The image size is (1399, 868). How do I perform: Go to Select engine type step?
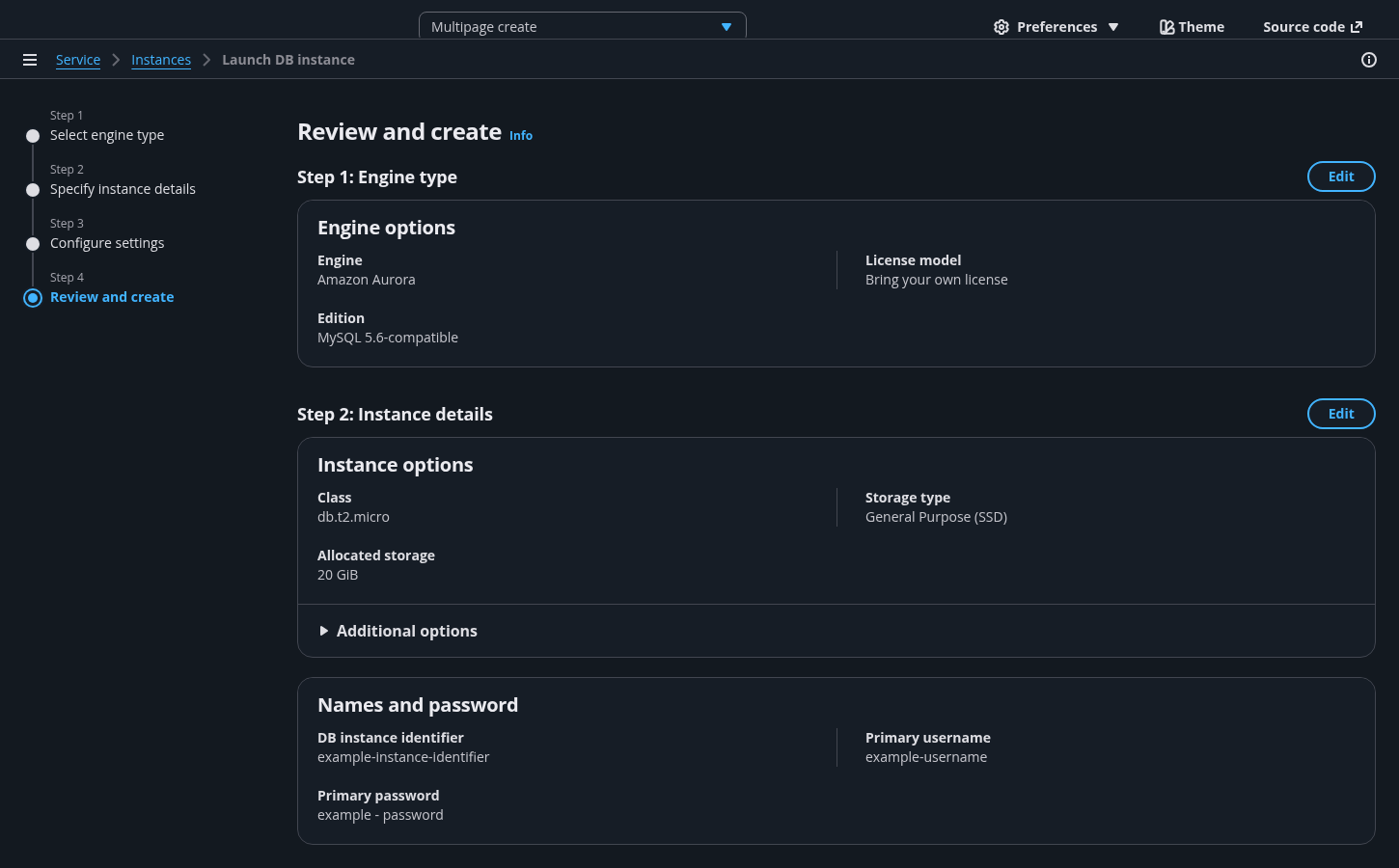coord(107,135)
